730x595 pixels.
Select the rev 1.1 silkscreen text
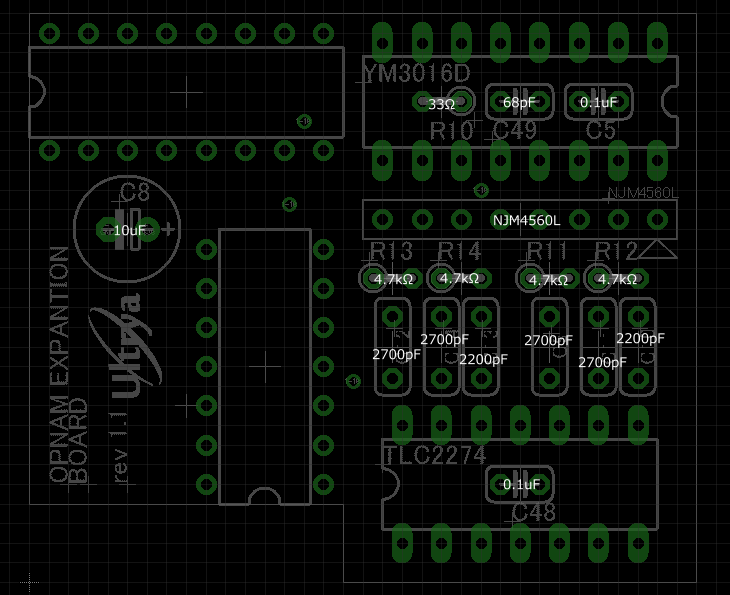pyautogui.click(x=120, y=447)
